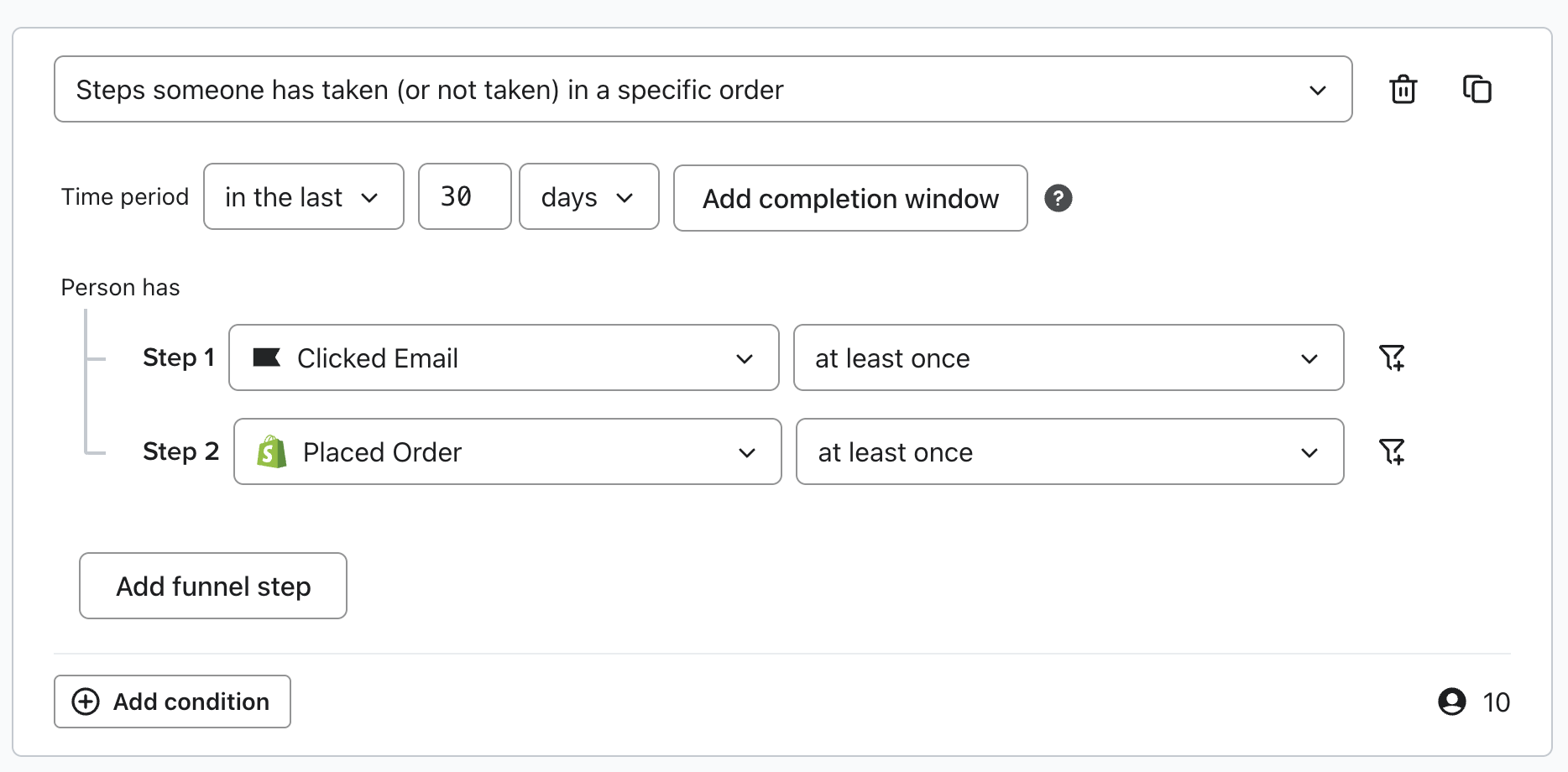Select the '30' day count input field
This screenshot has width=1568, height=772.
(x=463, y=196)
